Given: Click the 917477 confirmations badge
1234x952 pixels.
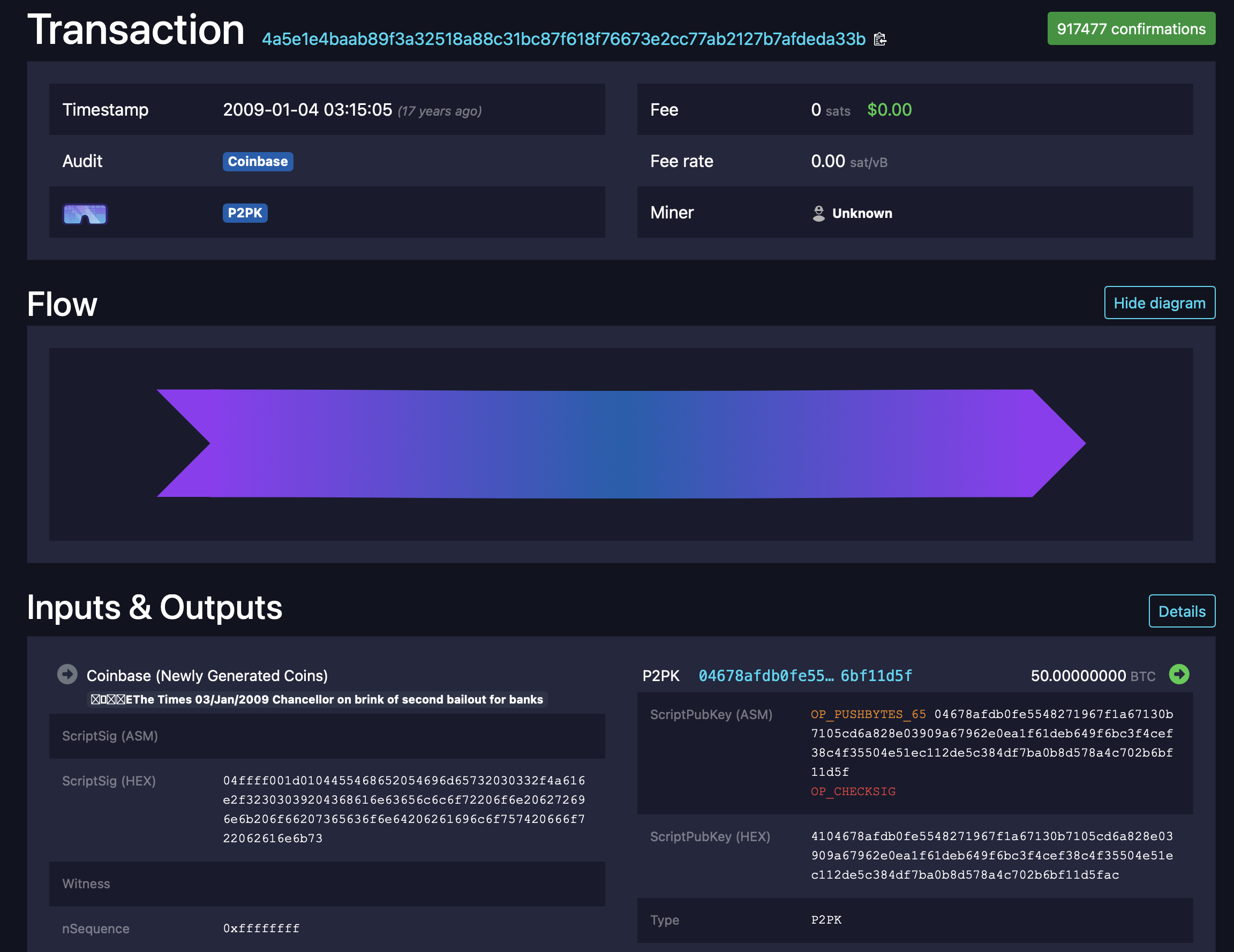Looking at the screenshot, I should point(1131,29).
